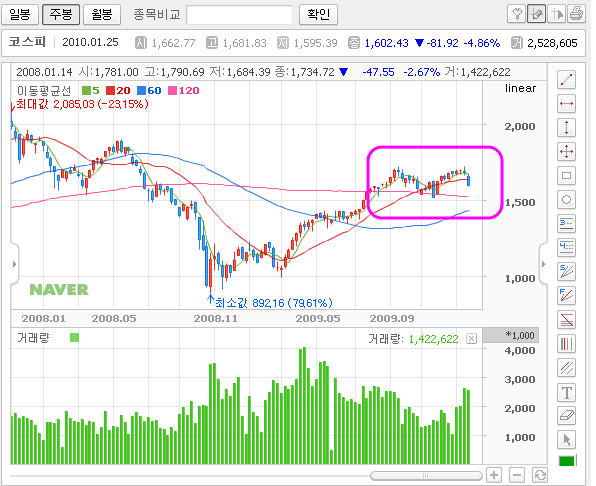This screenshot has width=596, height=486.
Task: Select the Fibonacci fan F tool
Action: pos(566,296)
